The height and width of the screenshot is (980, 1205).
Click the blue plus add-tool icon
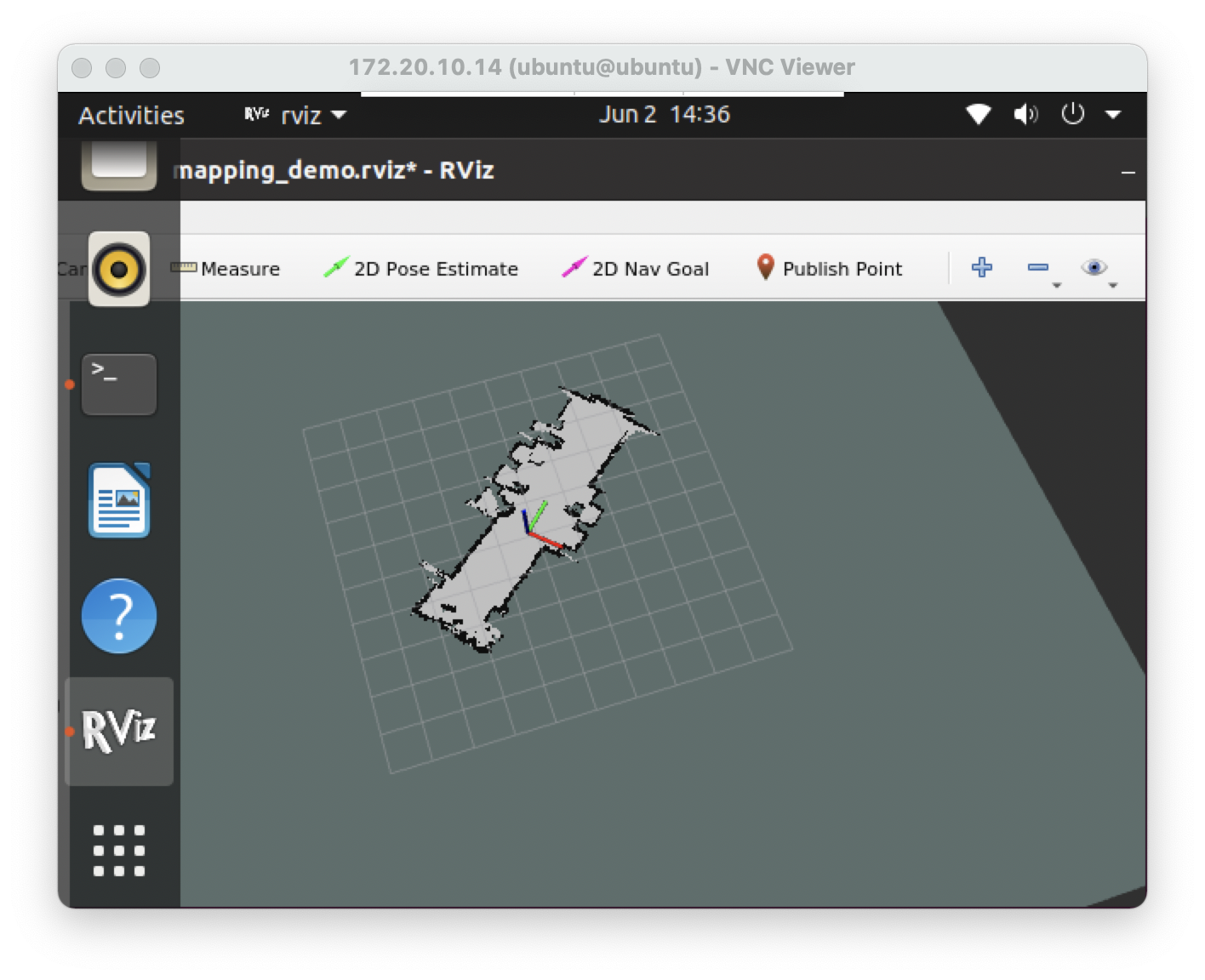pos(981,267)
